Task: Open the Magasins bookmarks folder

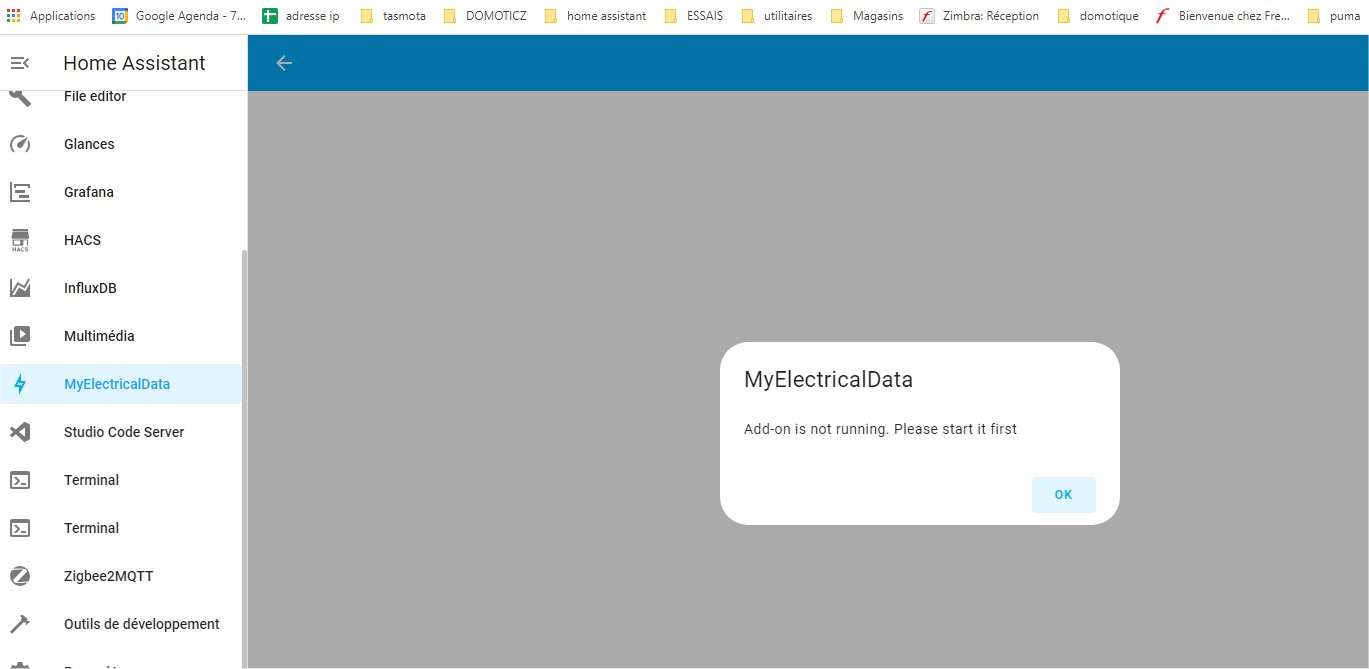Action: click(866, 16)
